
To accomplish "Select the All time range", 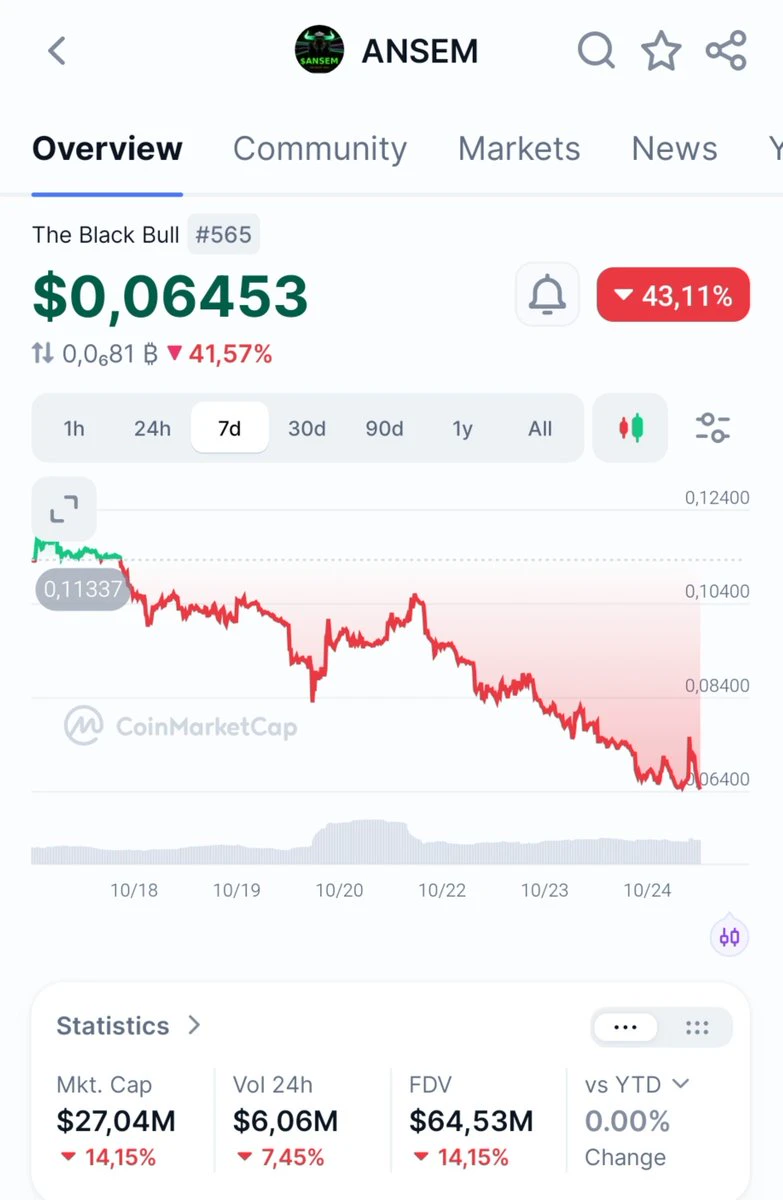I will tap(540, 428).
